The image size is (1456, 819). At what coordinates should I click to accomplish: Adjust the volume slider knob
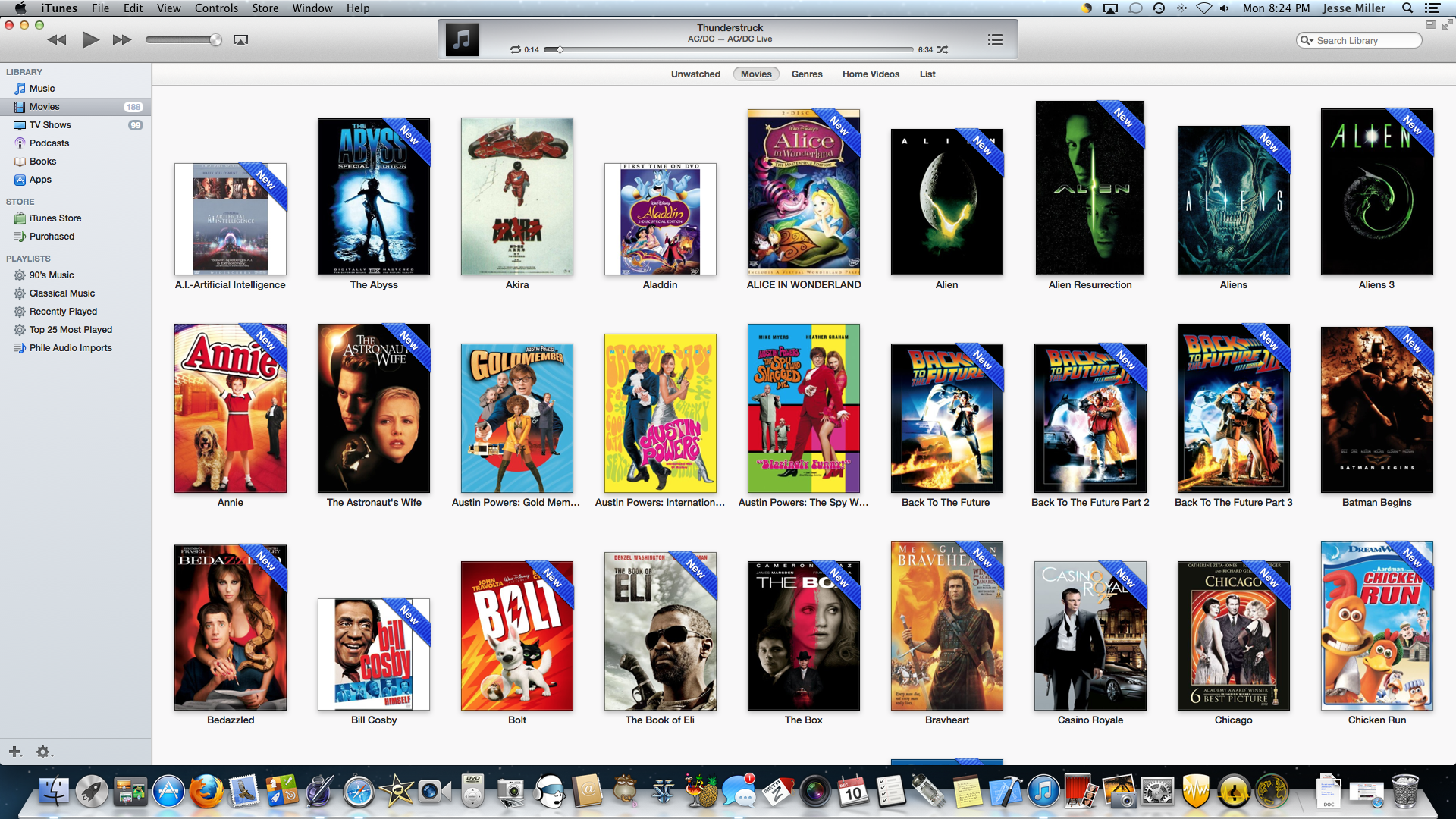coord(216,40)
